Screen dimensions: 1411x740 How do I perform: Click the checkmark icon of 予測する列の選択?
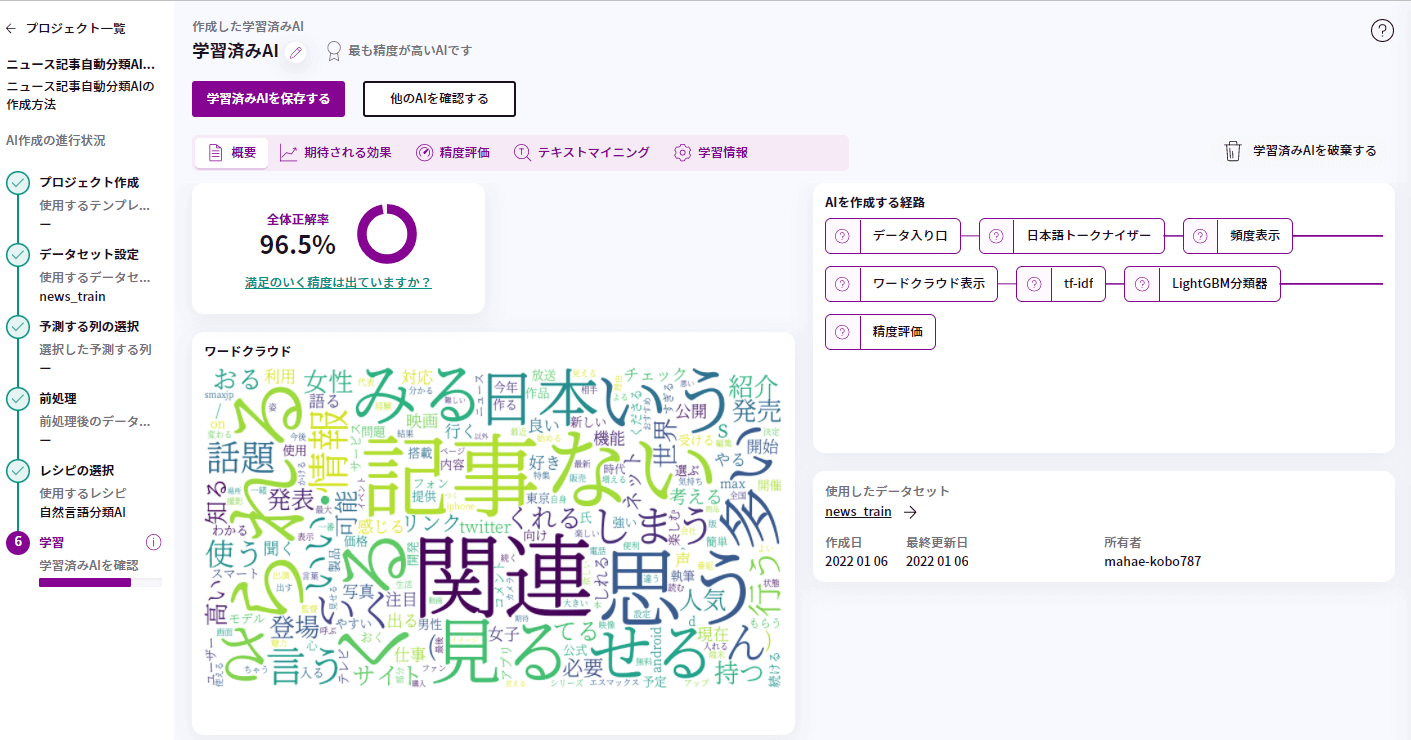click(18, 327)
